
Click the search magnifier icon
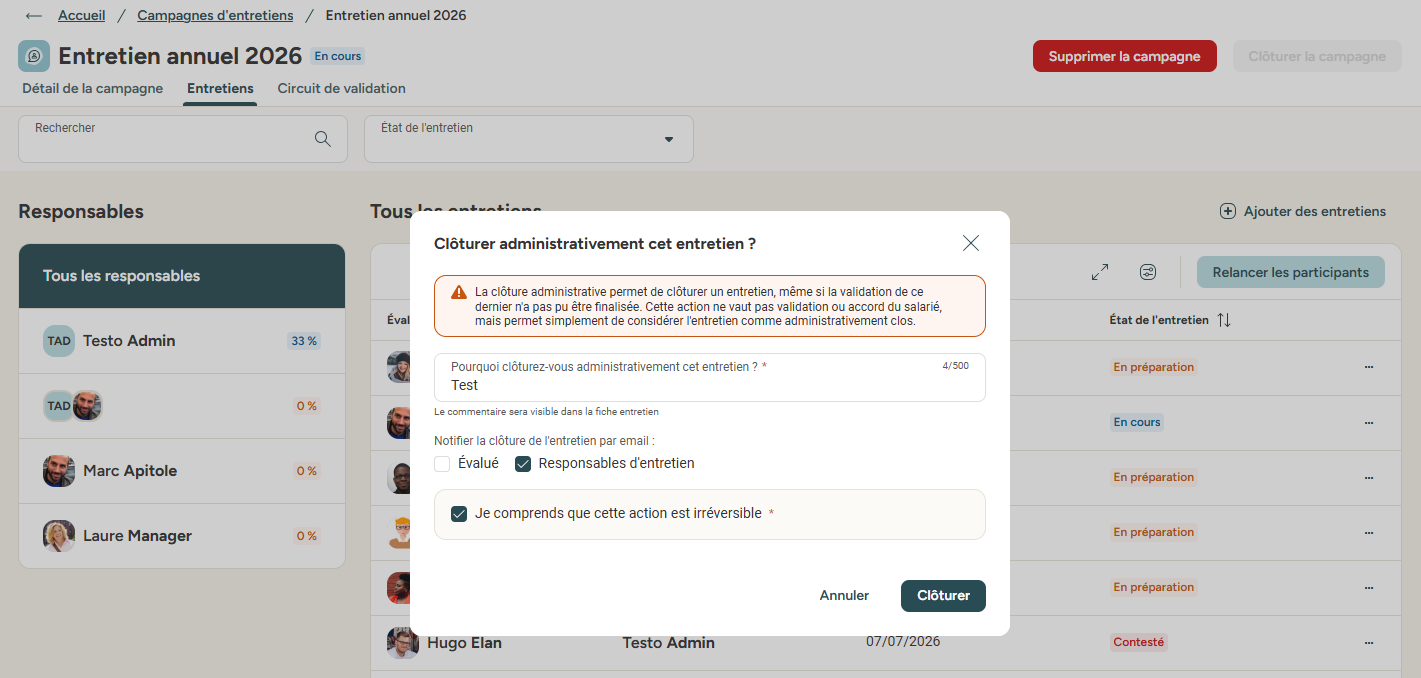click(x=323, y=139)
